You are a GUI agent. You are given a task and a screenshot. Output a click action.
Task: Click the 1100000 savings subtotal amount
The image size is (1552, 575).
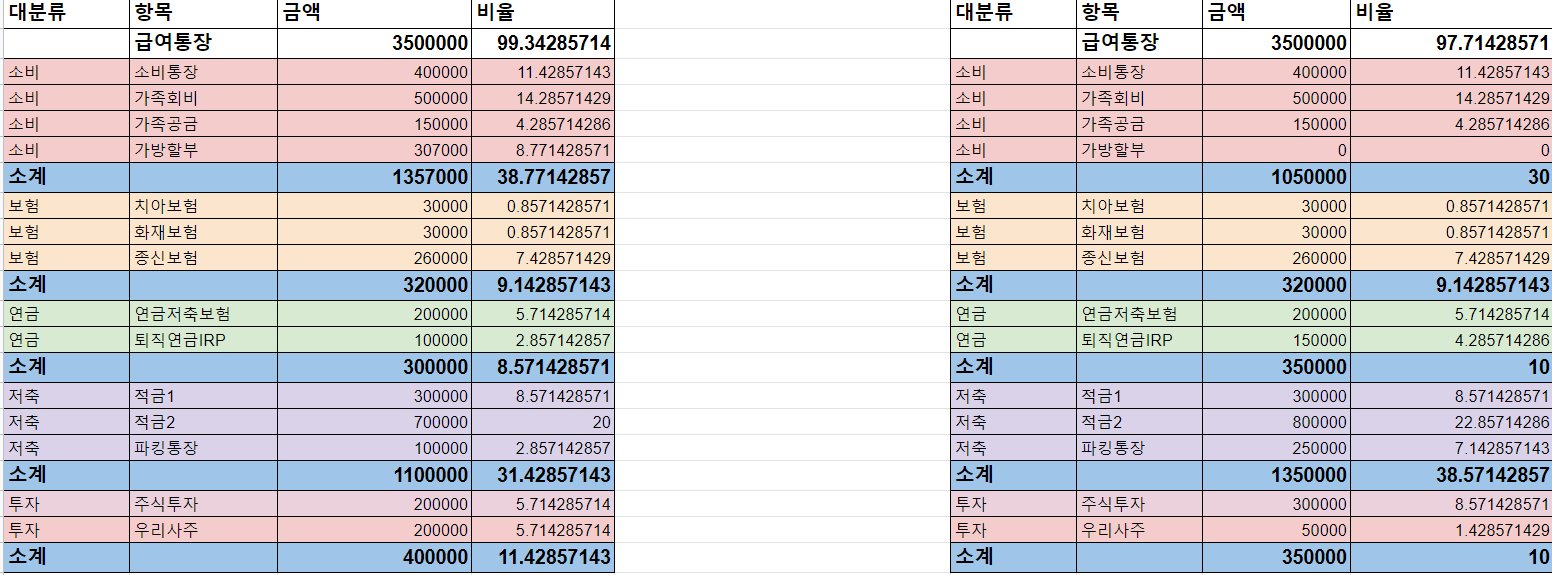pyautogui.click(x=374, y=475)
